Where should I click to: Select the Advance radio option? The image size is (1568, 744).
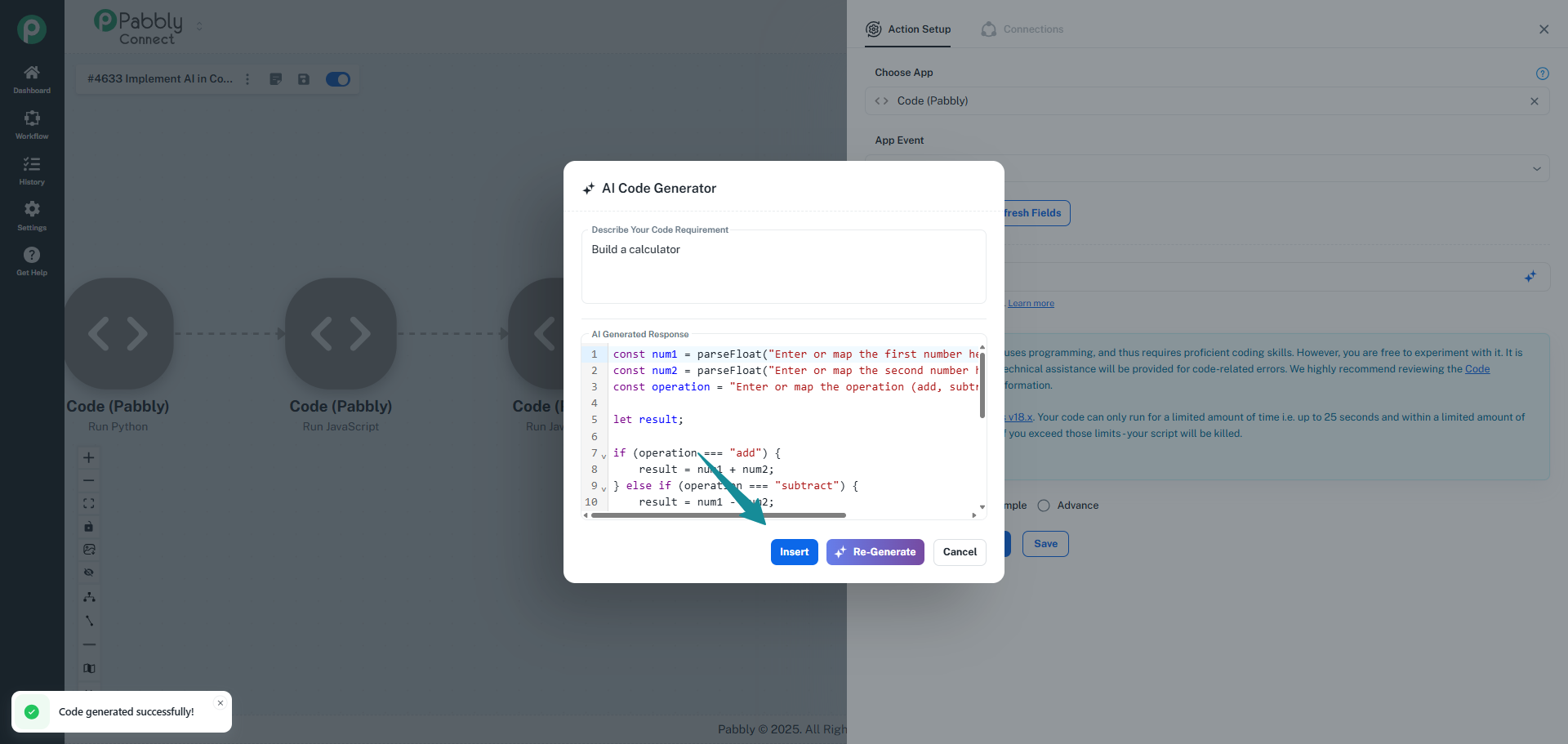point(1044,506)
